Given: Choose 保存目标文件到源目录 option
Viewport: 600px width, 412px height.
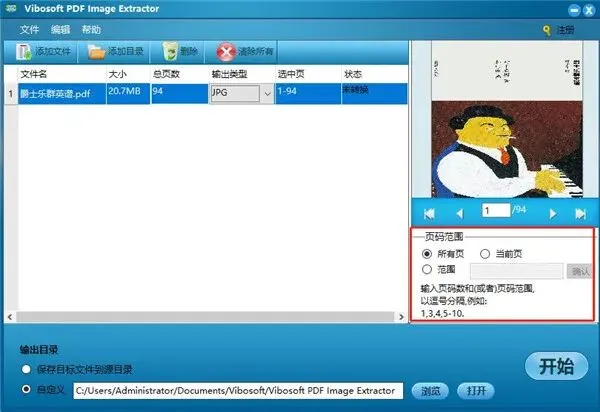Looking at the screenshot, I should 26,369.
